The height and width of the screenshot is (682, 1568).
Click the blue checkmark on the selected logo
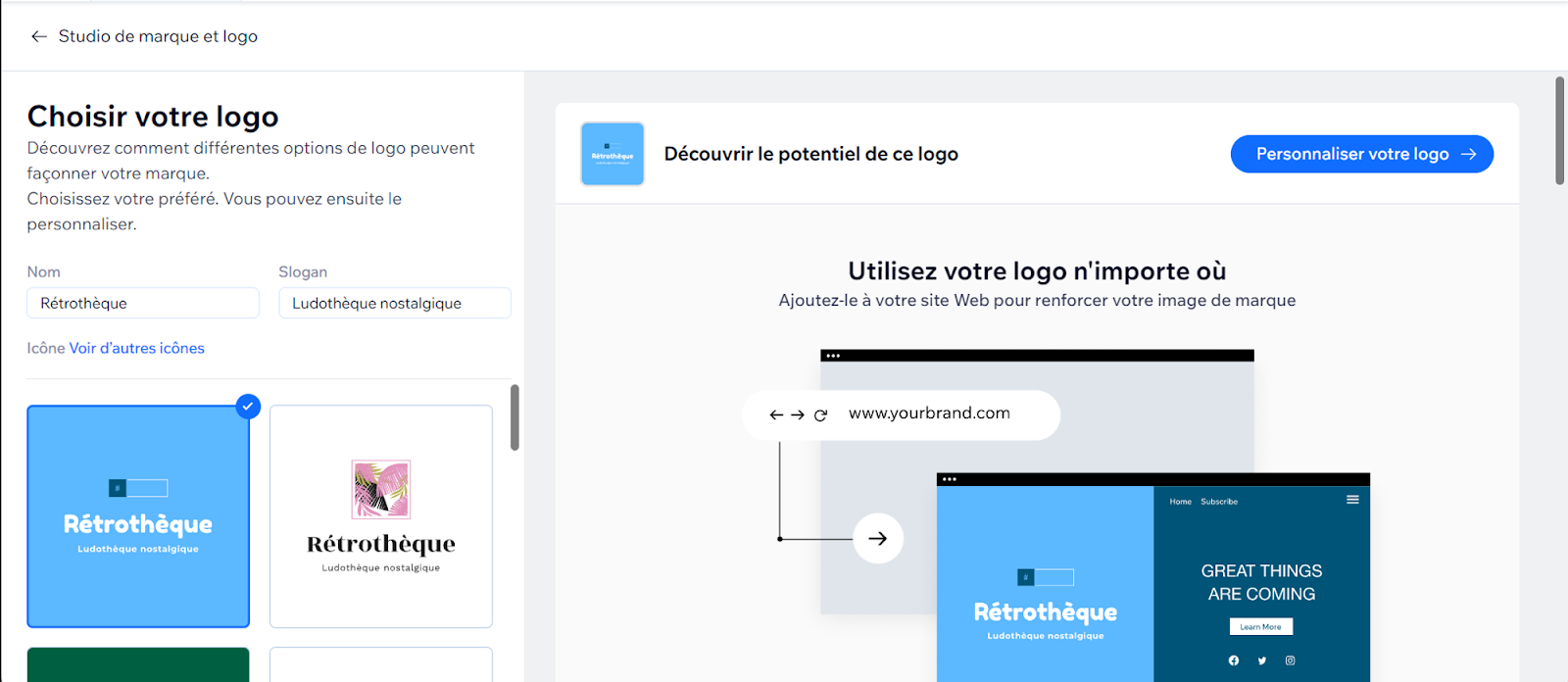point(249,406)
